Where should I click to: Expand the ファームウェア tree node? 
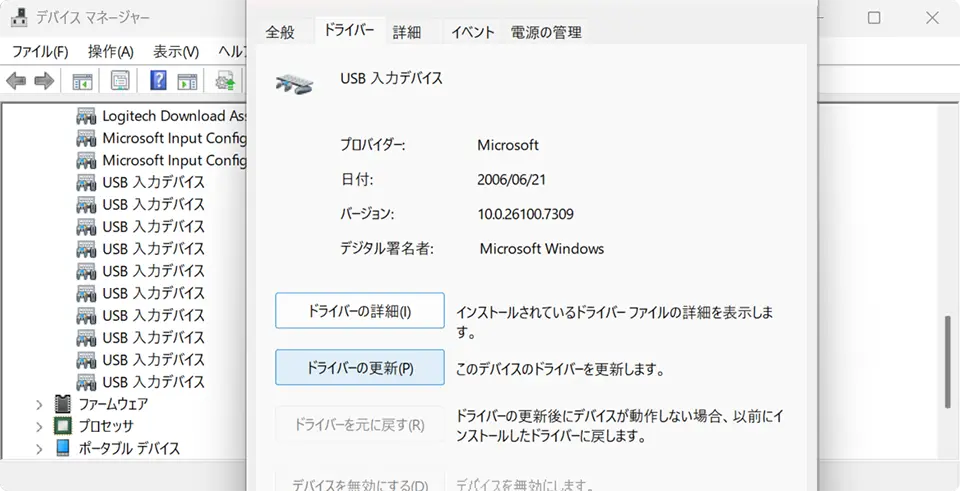pos(39,404)
